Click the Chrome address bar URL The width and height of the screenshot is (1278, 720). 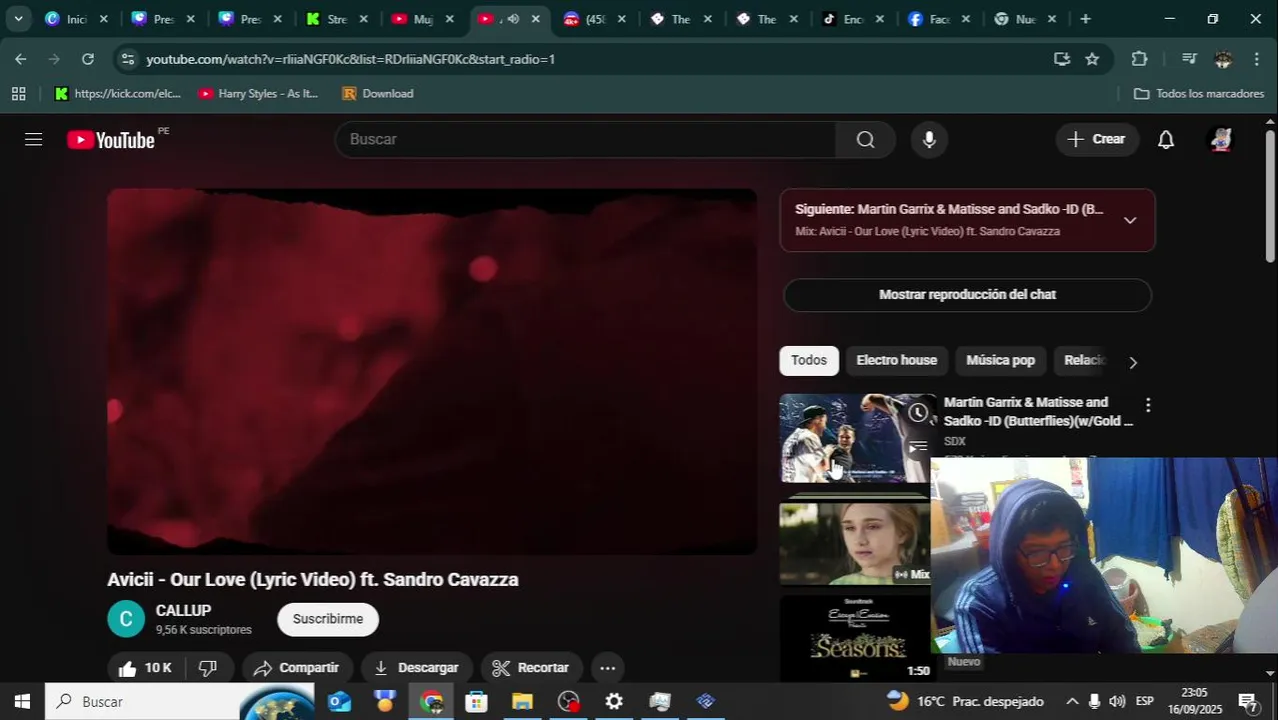pyautogui.click(x=350, y=59)
